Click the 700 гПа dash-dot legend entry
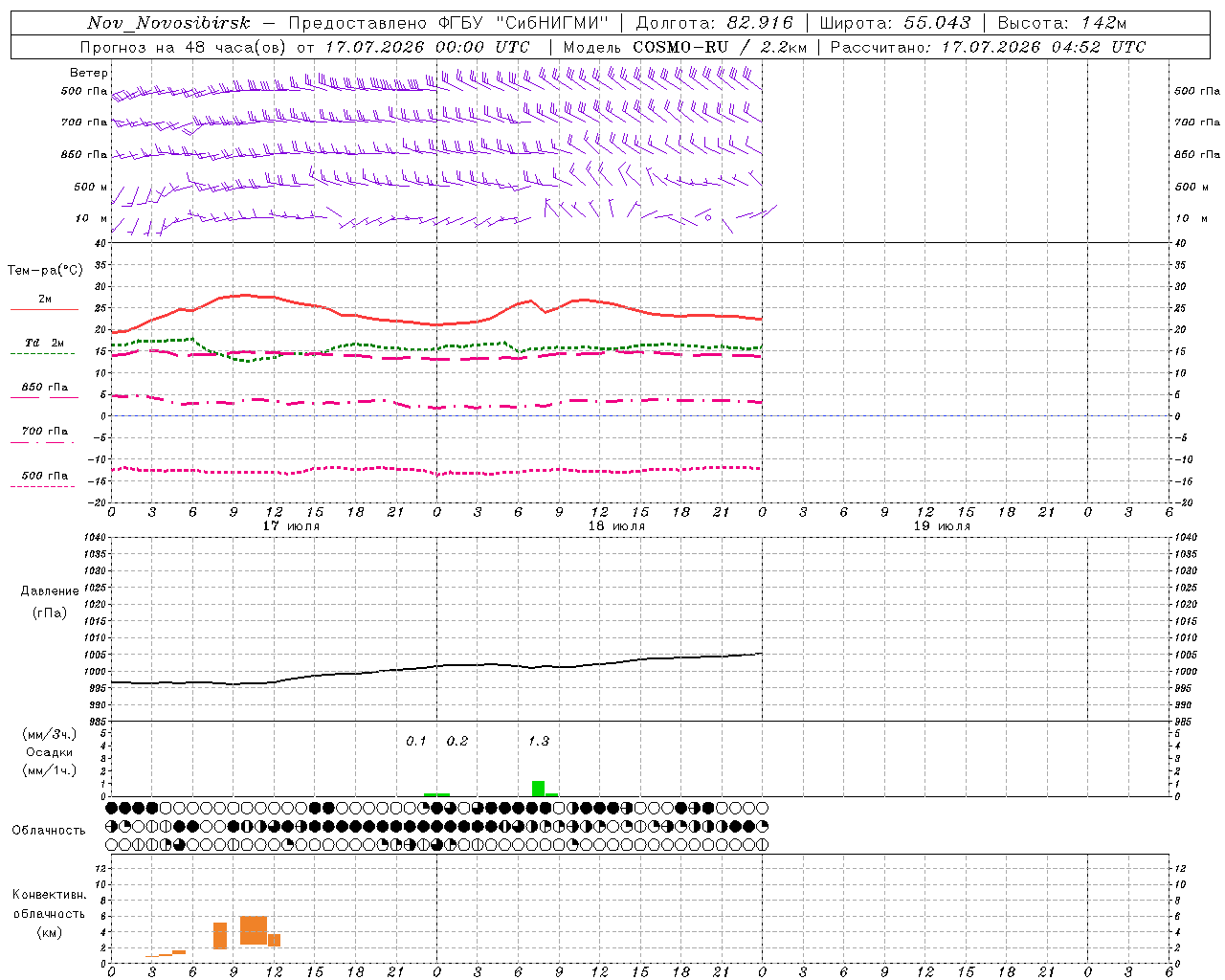 (44, 435)
